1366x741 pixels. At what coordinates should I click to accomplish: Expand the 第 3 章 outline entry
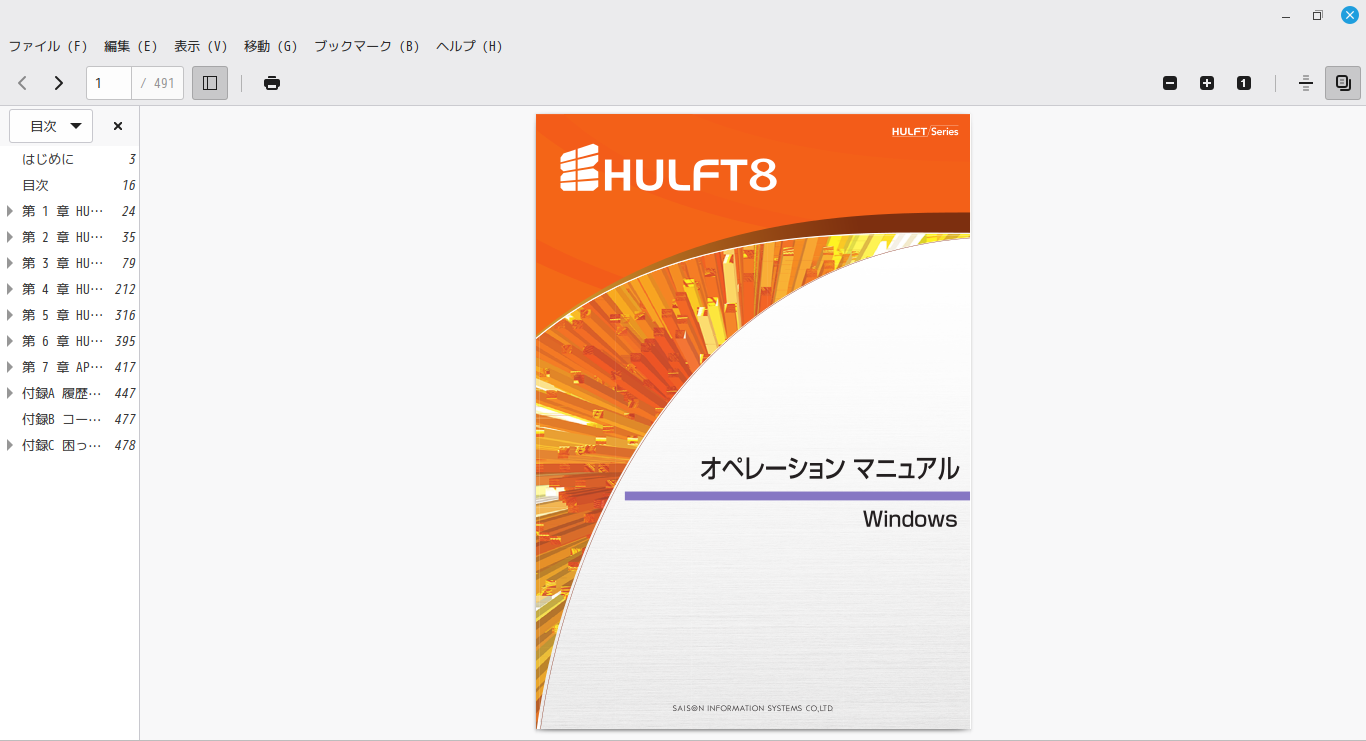click(10, 263)
